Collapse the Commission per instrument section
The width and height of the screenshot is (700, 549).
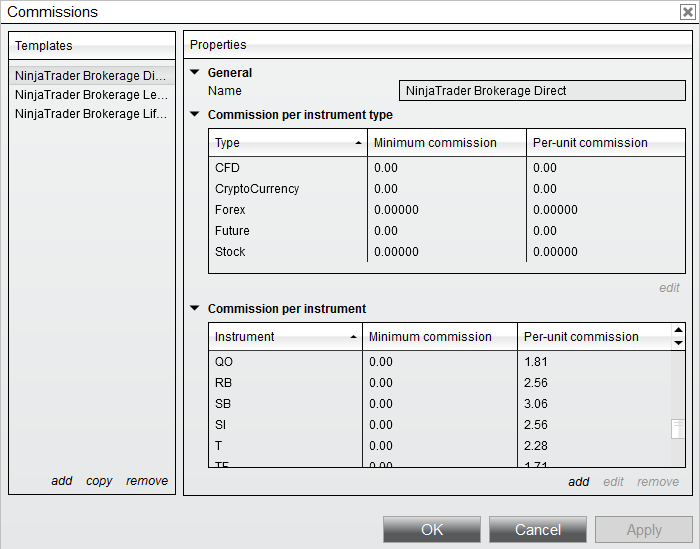point(195,308)
